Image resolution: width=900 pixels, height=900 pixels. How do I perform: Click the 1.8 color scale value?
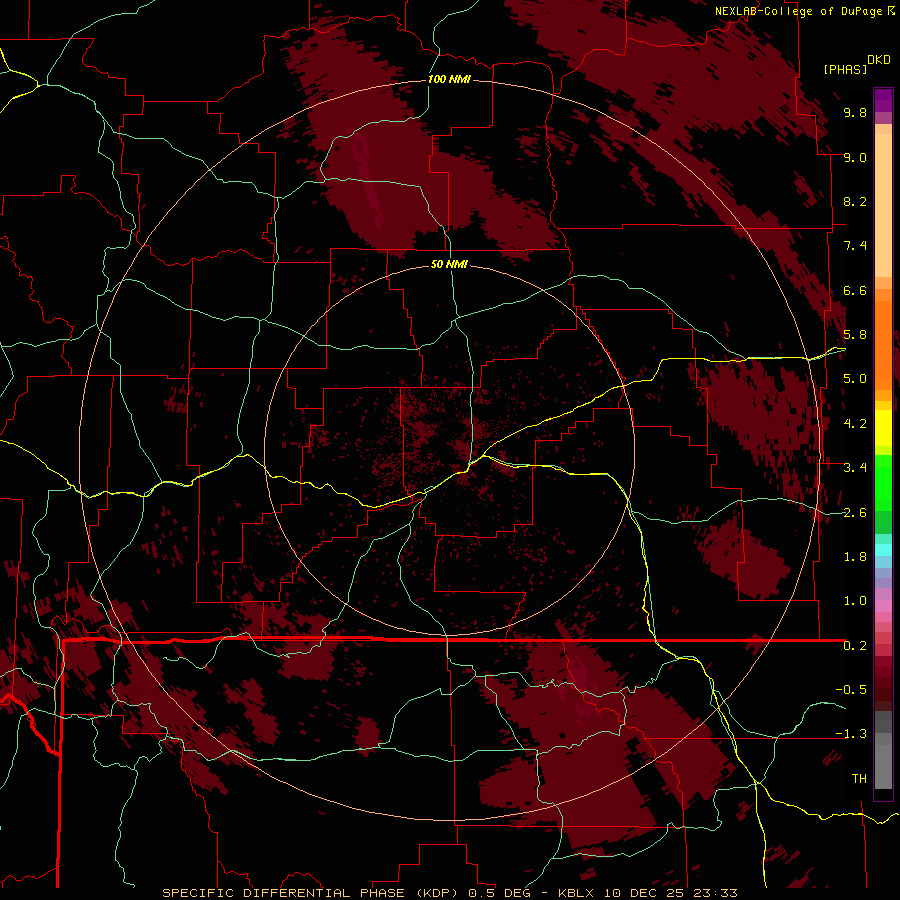tap(855, 557)
